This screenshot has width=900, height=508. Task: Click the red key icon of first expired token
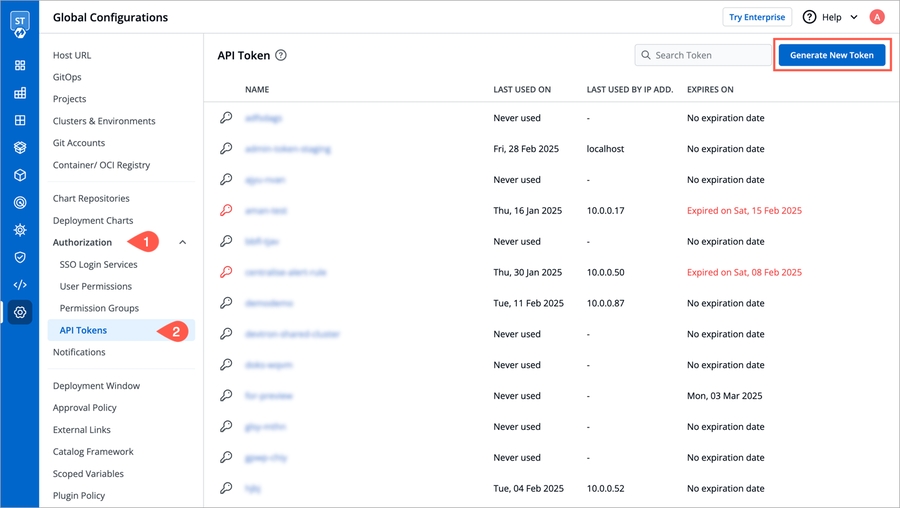click(x=226, y=211)
